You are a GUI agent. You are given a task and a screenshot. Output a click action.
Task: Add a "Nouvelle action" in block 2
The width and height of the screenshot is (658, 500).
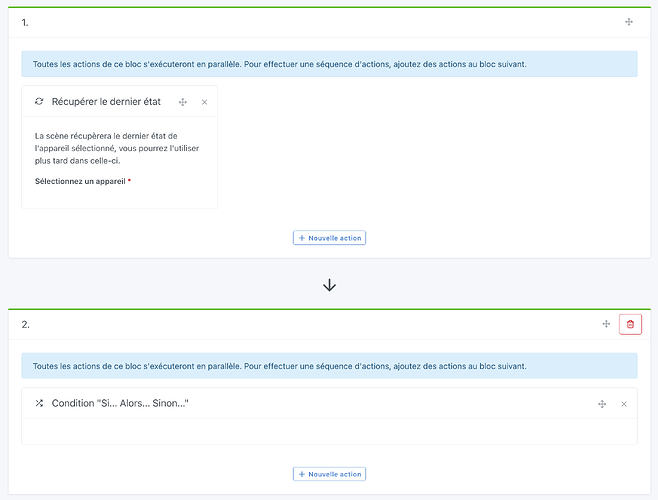click(329, 474)
